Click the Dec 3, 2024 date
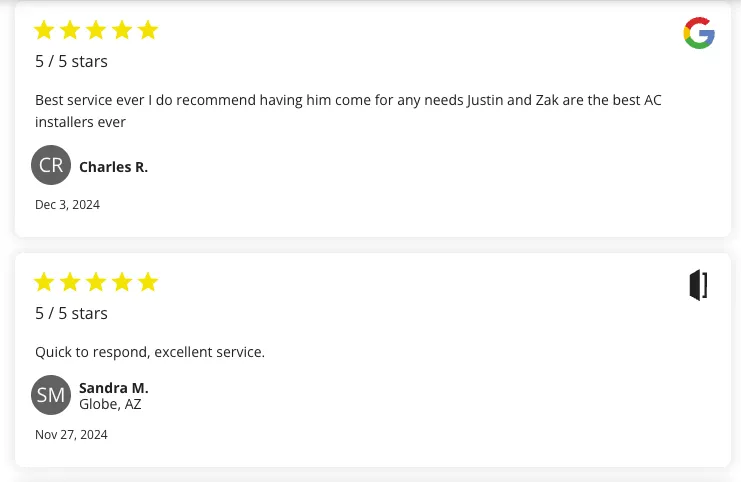741x482 pixels. click(67, 205)
